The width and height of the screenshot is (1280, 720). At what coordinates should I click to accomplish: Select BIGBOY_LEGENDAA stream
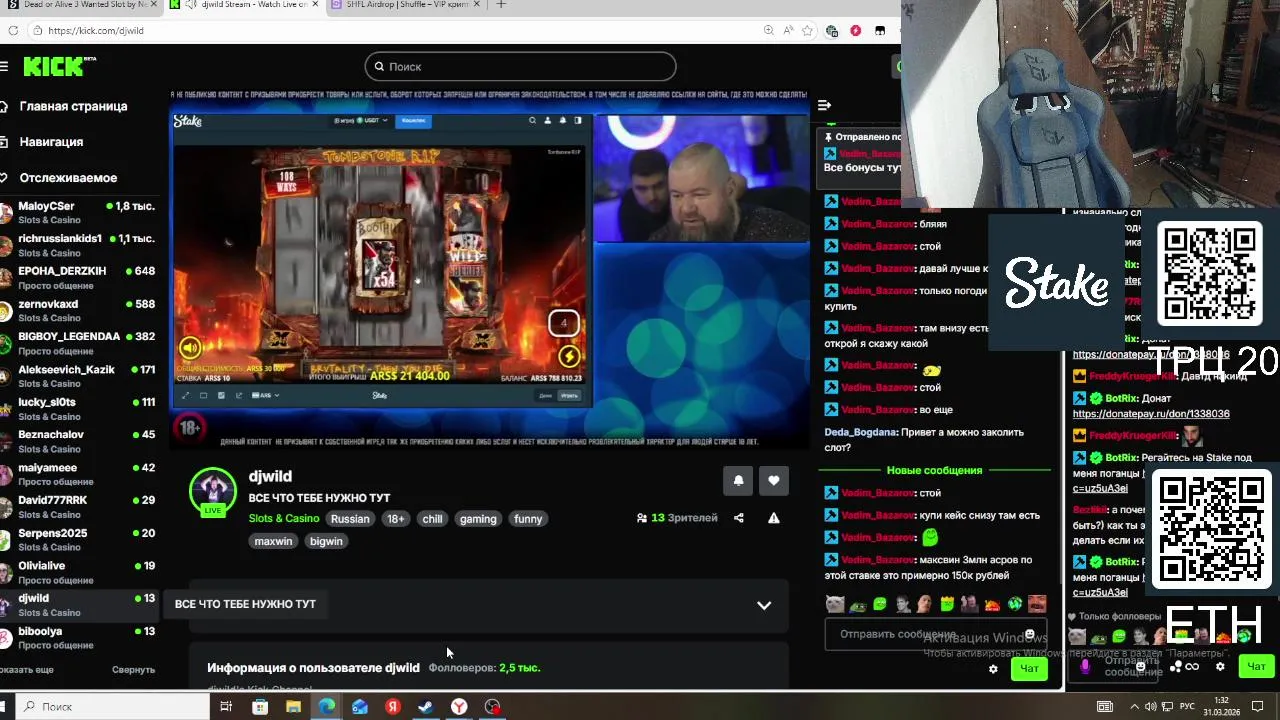click(78, 343)
